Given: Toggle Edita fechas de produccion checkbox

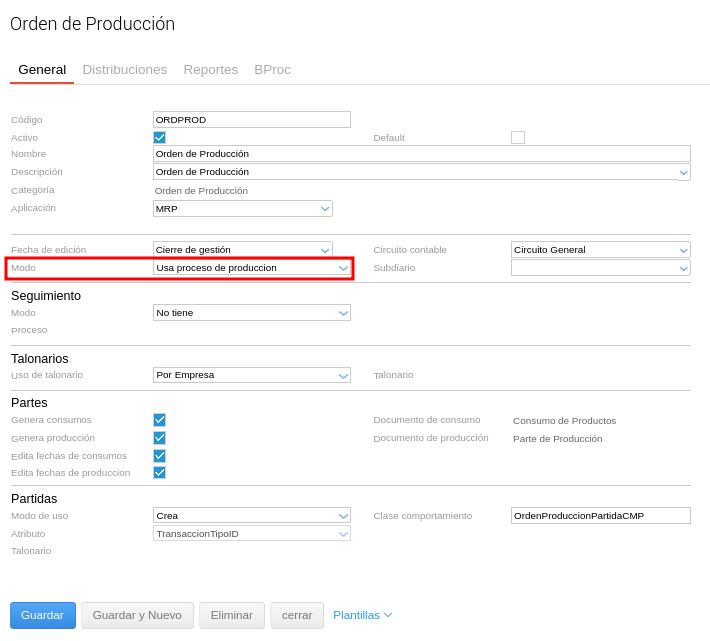Looking at the screenshot, I should click(x=159, y=473).
